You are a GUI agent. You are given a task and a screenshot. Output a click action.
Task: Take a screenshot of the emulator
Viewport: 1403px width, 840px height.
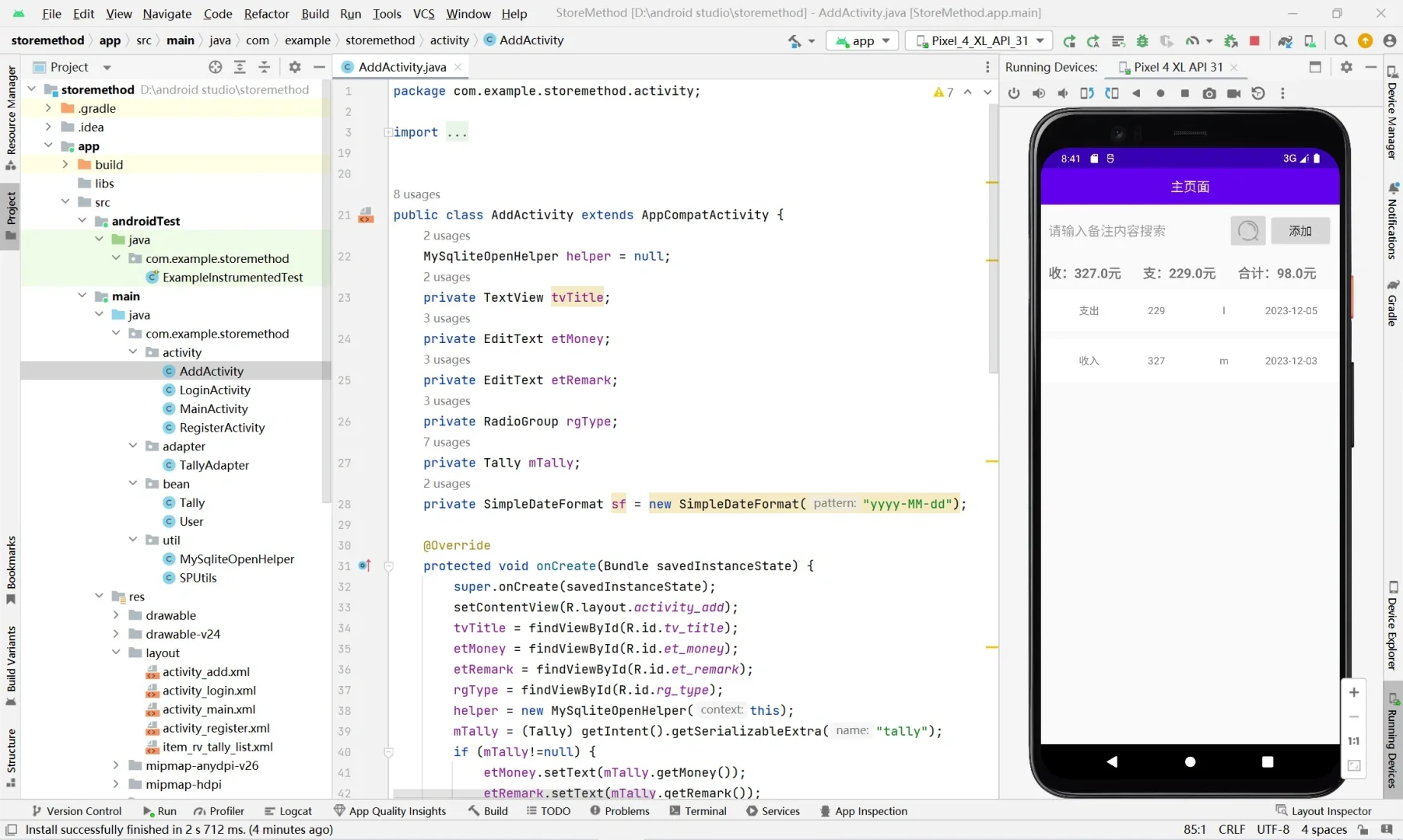click(1208, 93)
